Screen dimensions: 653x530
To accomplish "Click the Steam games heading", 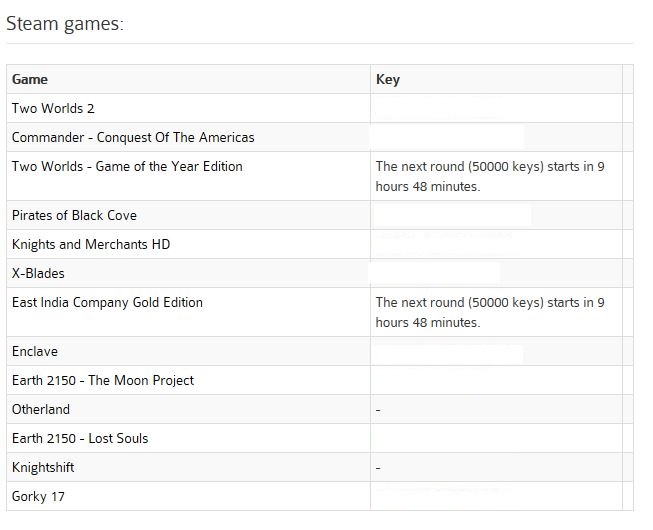I will (x=65, y=24).
